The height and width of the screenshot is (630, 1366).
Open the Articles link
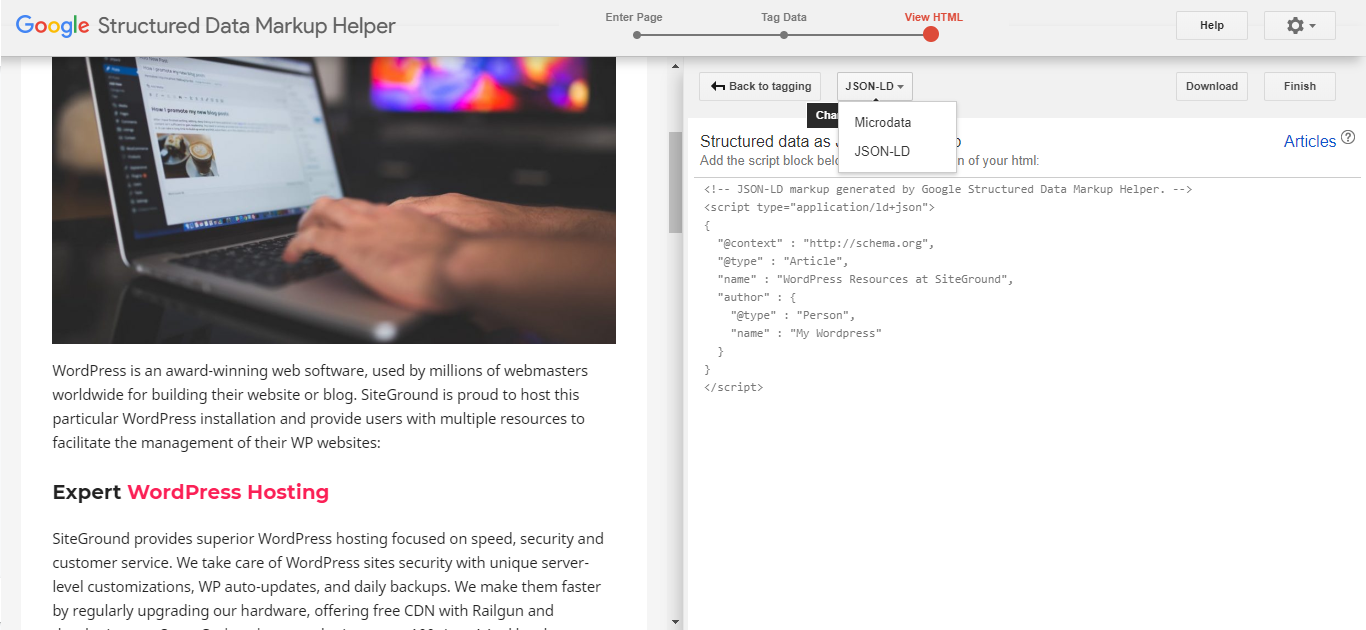click(1310, 141)
